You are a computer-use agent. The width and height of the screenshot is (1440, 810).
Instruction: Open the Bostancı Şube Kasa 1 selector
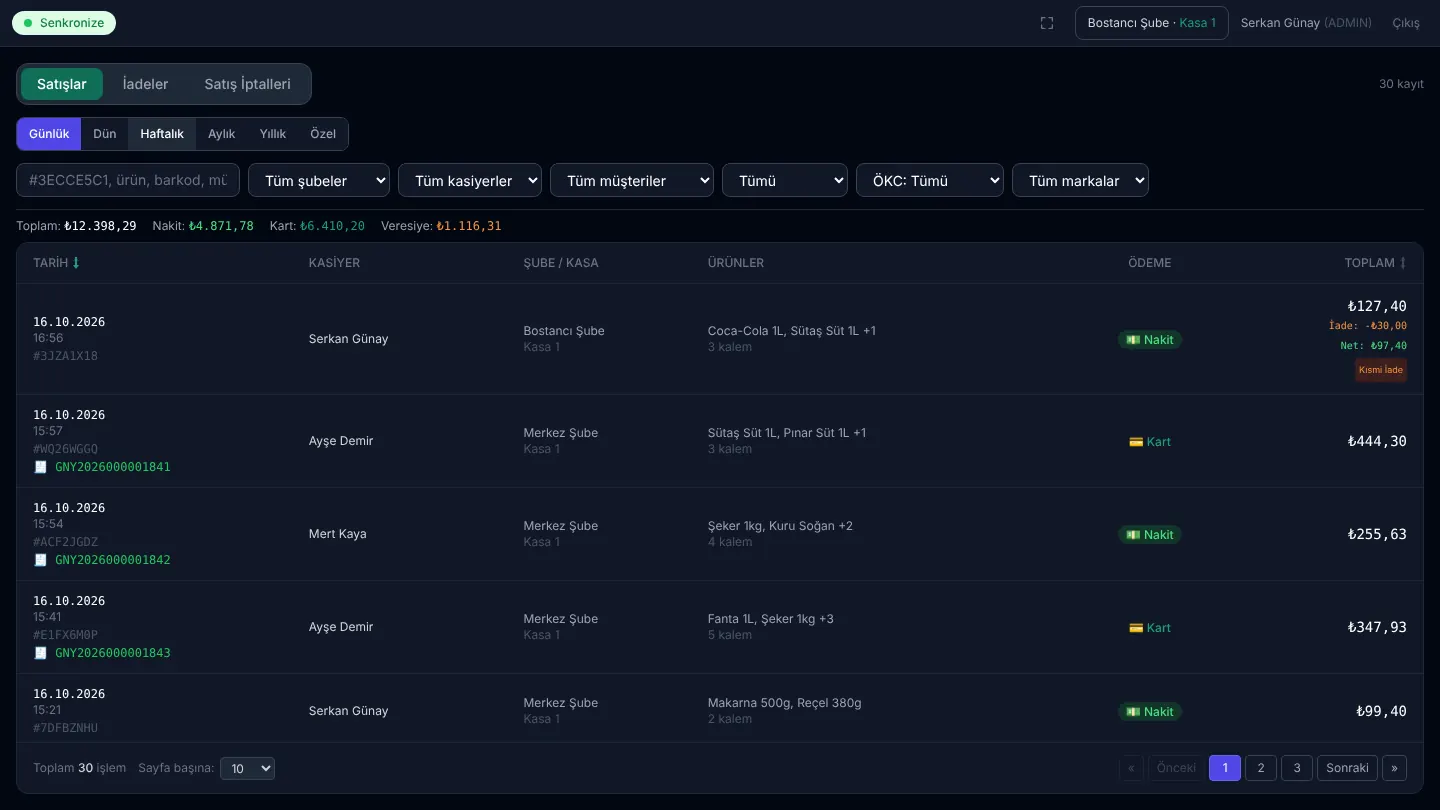(x=1152, y=23)
